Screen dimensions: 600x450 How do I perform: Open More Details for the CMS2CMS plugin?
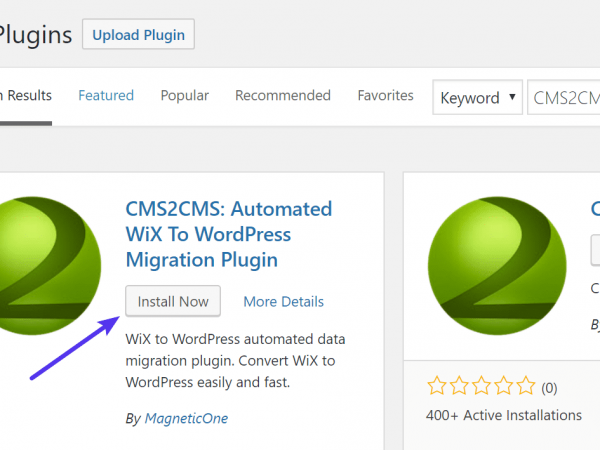tap(283, 302)
